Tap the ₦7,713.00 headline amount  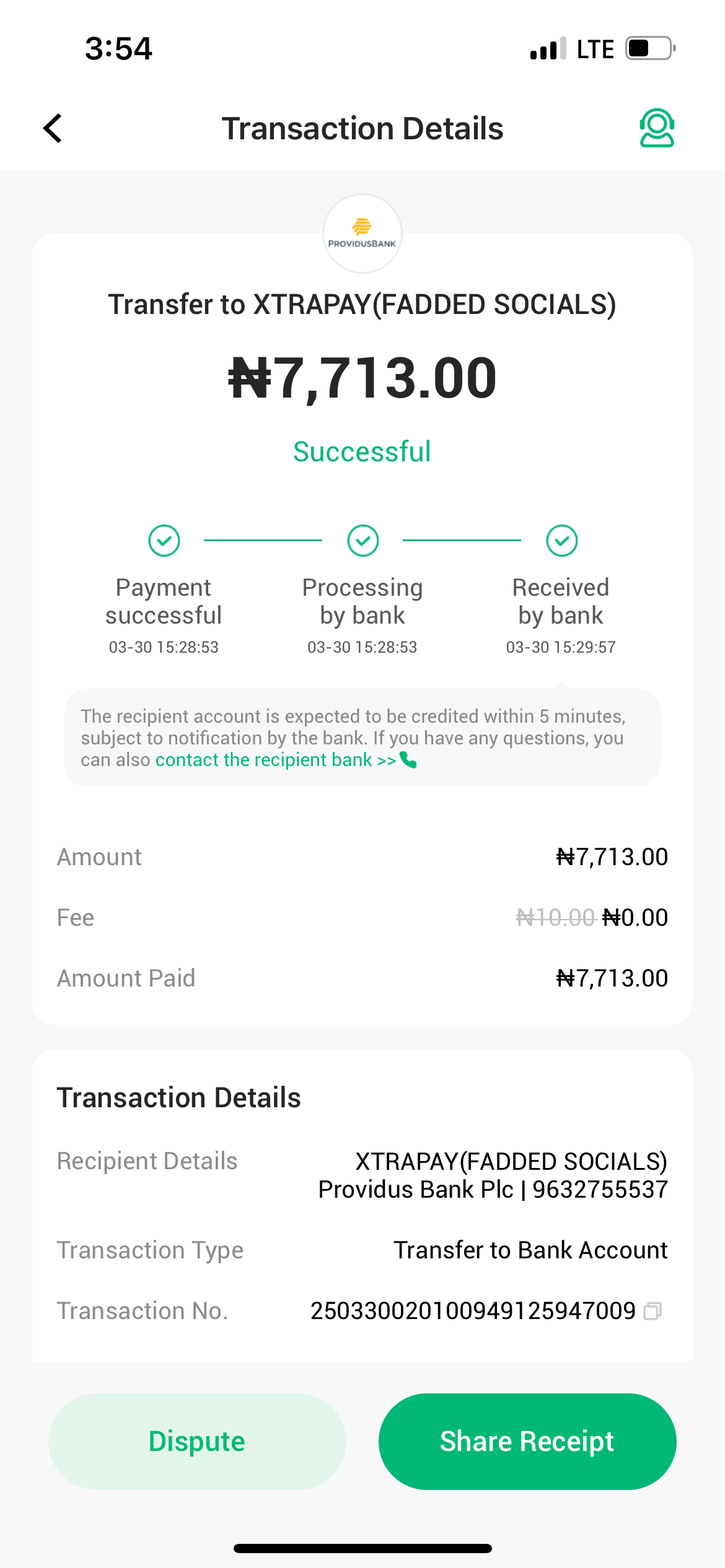(x=362, y=378)
